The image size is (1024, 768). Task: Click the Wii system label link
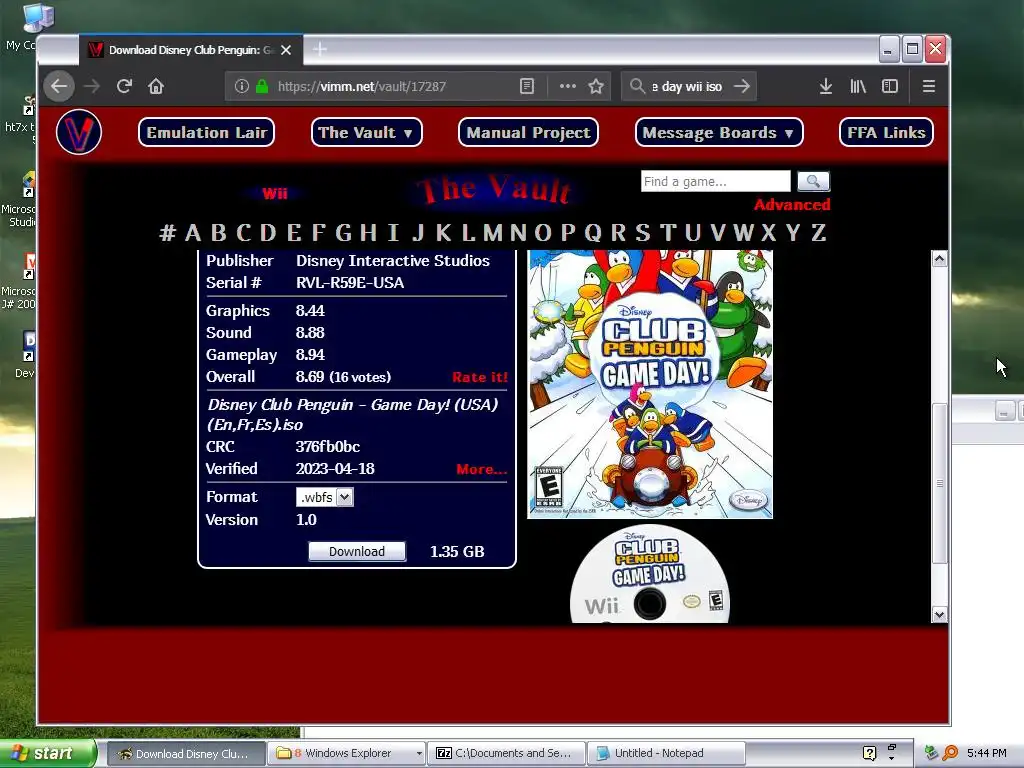274,193
